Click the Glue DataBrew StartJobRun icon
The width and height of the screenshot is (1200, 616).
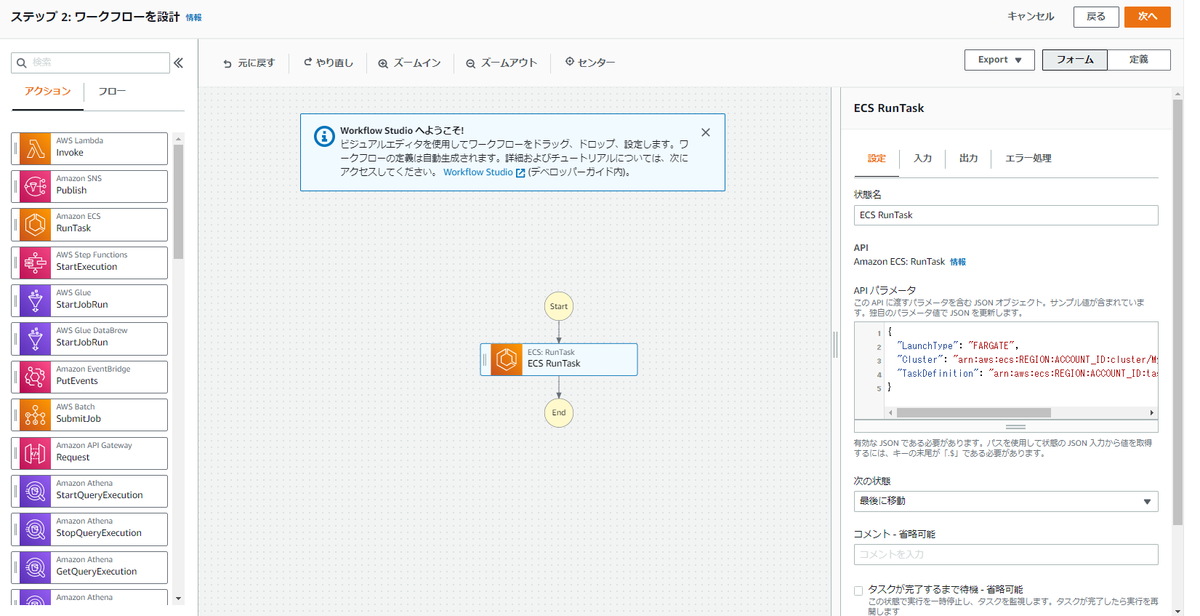click(35, 338)
